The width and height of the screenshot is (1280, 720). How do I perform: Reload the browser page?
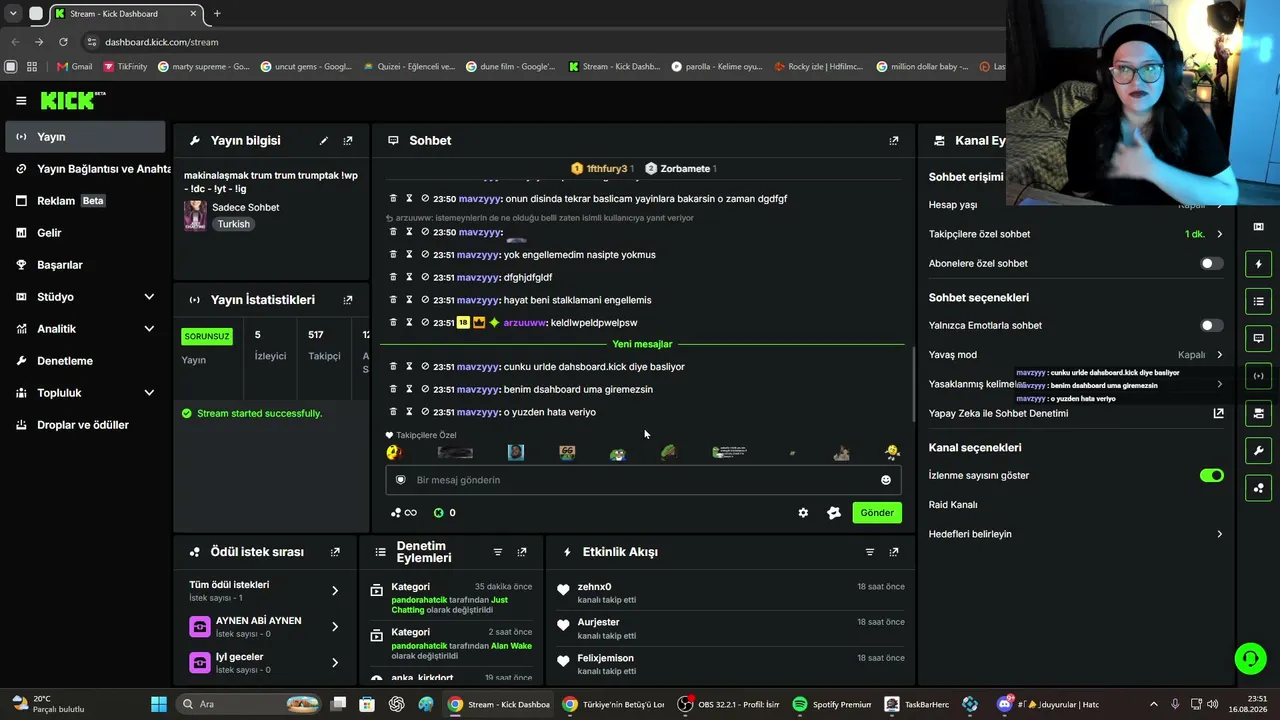(x=63, y=42)
